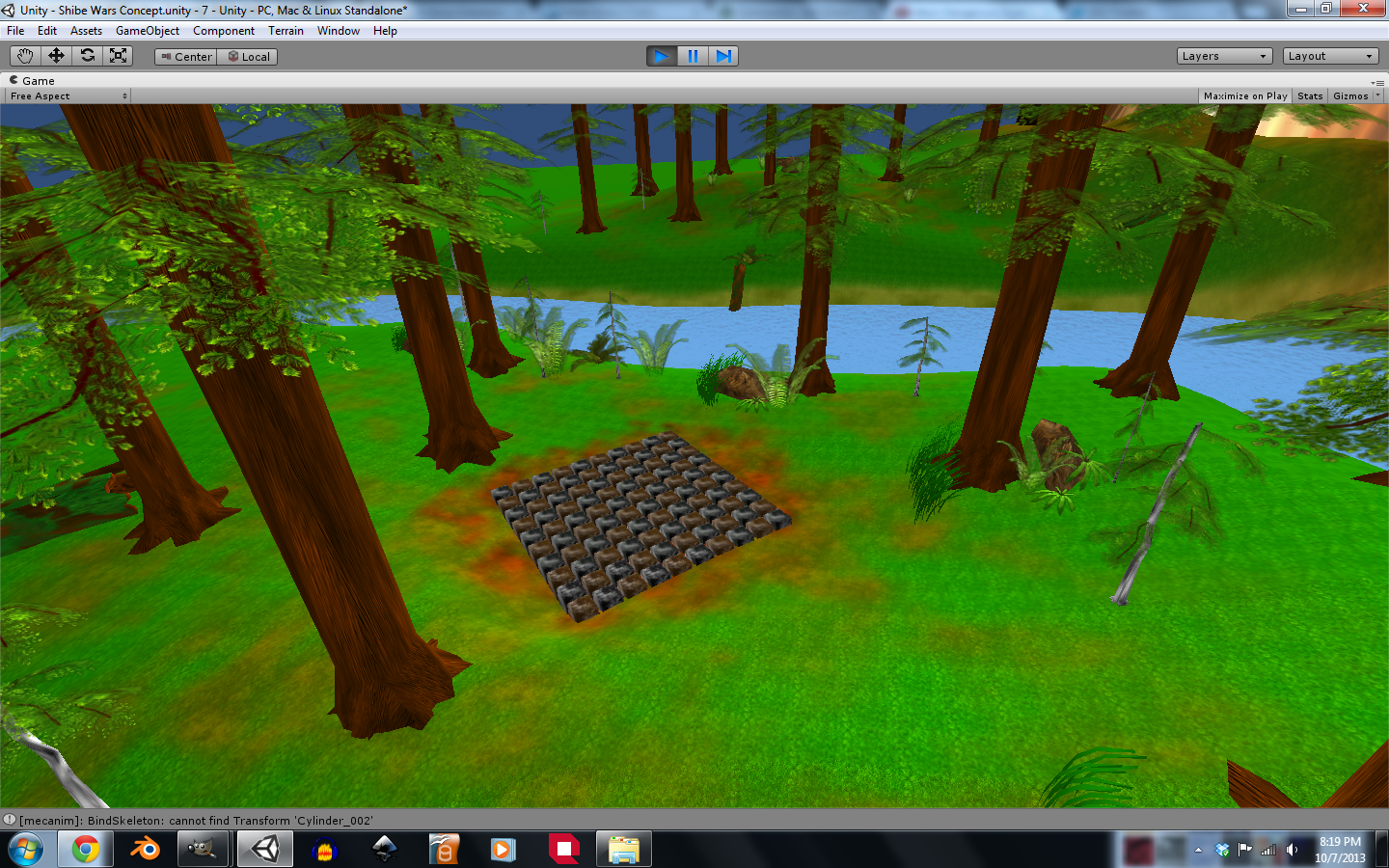Open the File menu
Screen dimensions: 1389x868
(15, 31)
